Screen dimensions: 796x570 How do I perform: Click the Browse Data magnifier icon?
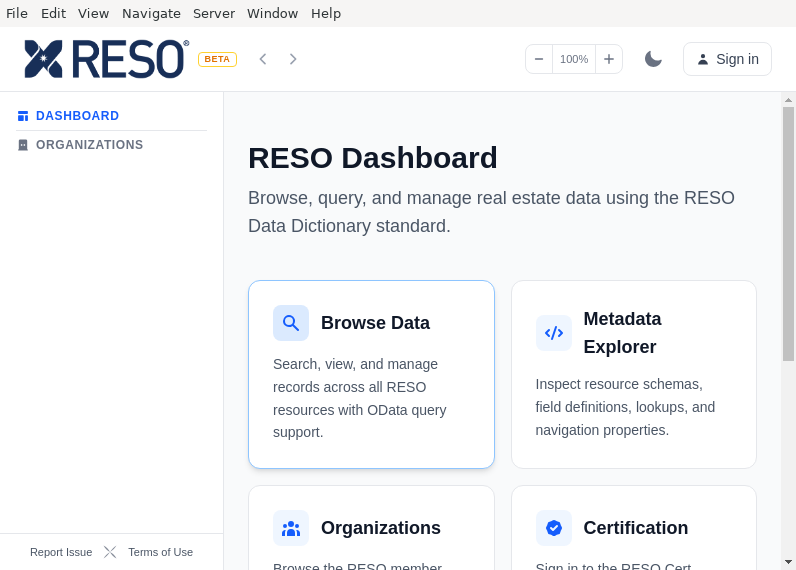click(x=291, y=323)
